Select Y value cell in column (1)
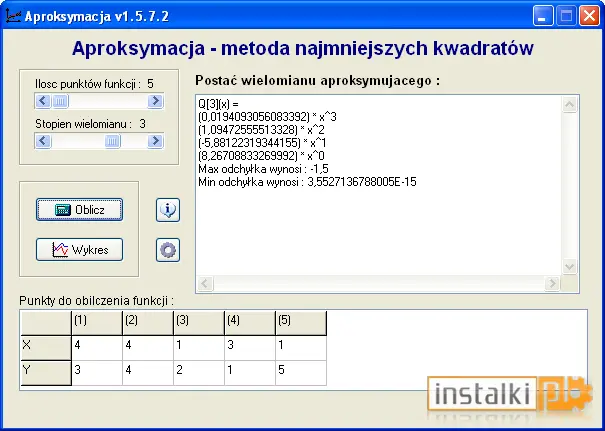This screenshot has height=431, width=605. pyautogui.click(x=97, y=373)
